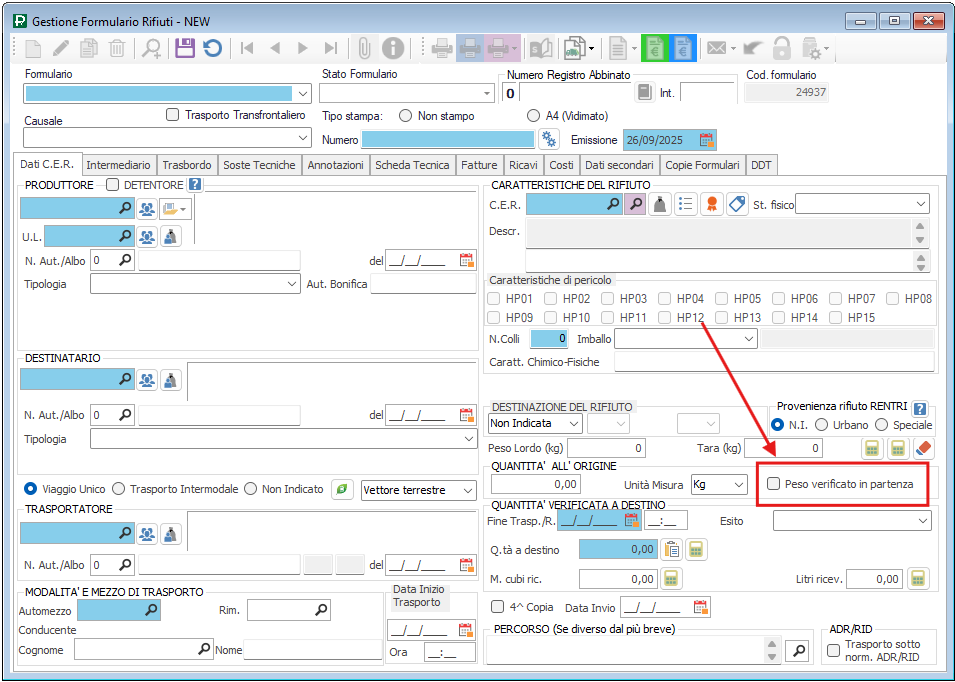Check the Trasporto Transfrontaliero box
The image size is (955, 682).
click(173, 115)
